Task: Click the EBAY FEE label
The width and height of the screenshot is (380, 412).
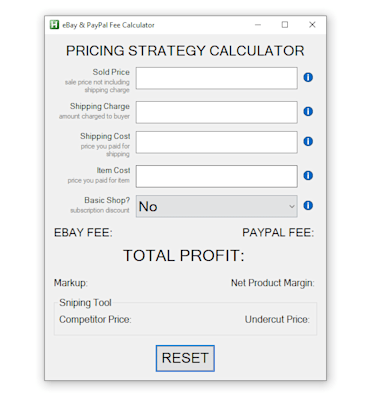Action: [83, 233]
